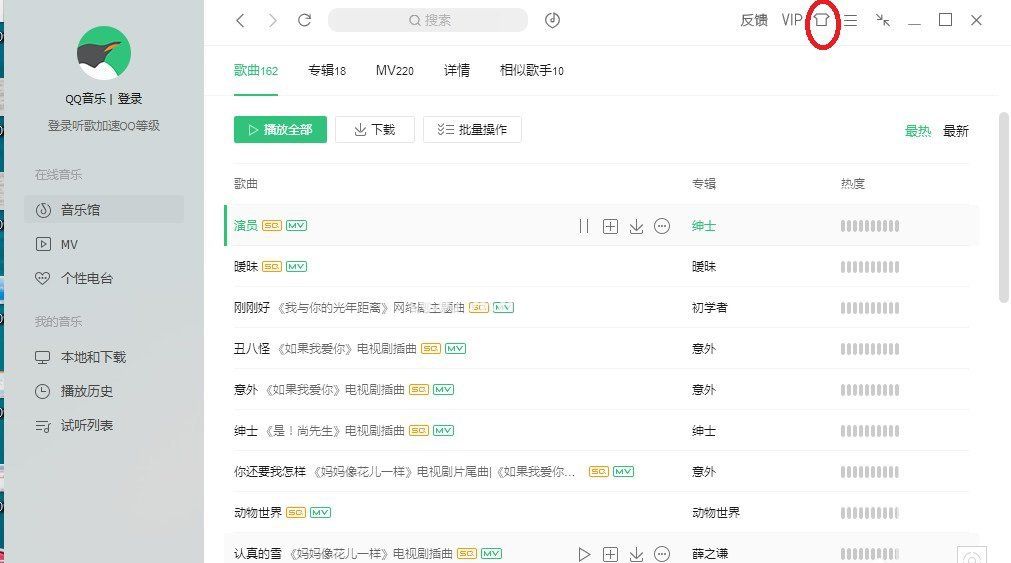Open 反馈 feedback link

pos(754,20)
